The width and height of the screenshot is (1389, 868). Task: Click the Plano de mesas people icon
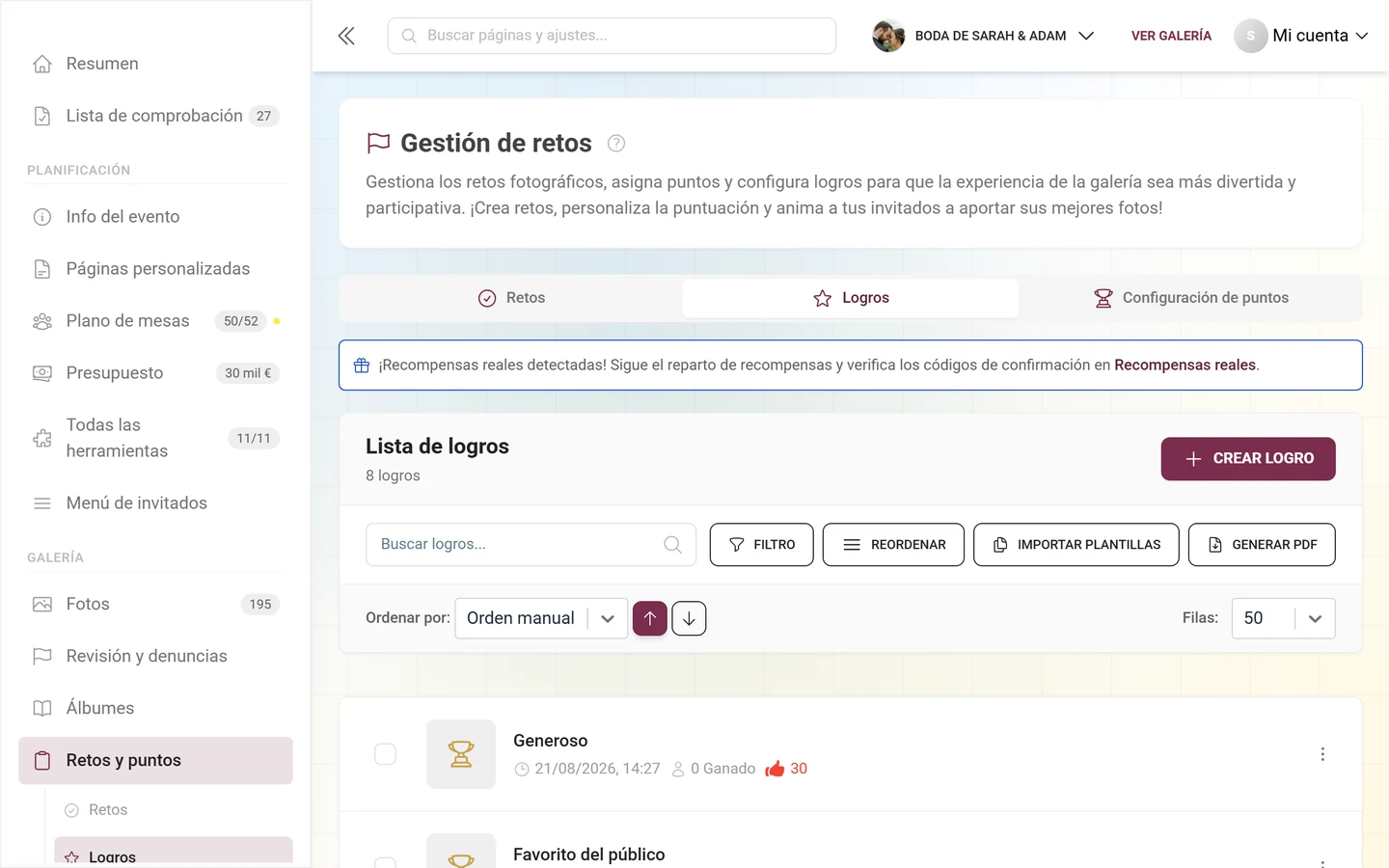[x=42, y=321]
